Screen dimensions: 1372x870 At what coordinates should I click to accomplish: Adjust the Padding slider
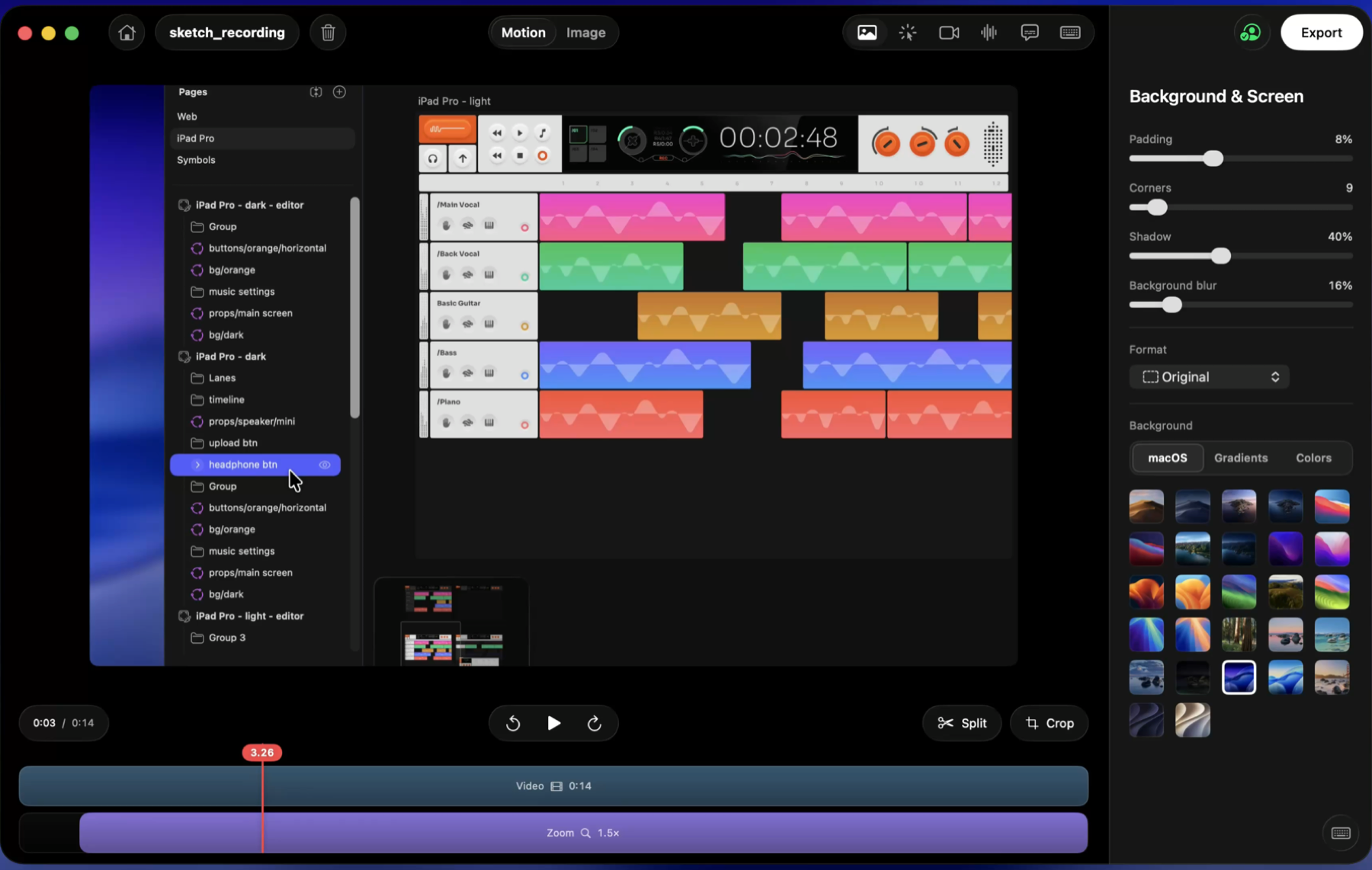[x=1213, y=158]
